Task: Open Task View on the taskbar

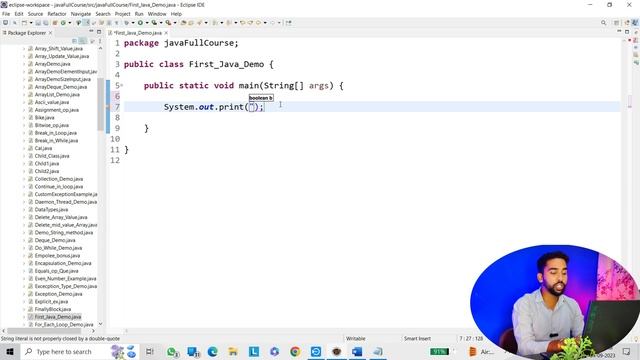Action: pyautogui.click(x=149, y=351)
